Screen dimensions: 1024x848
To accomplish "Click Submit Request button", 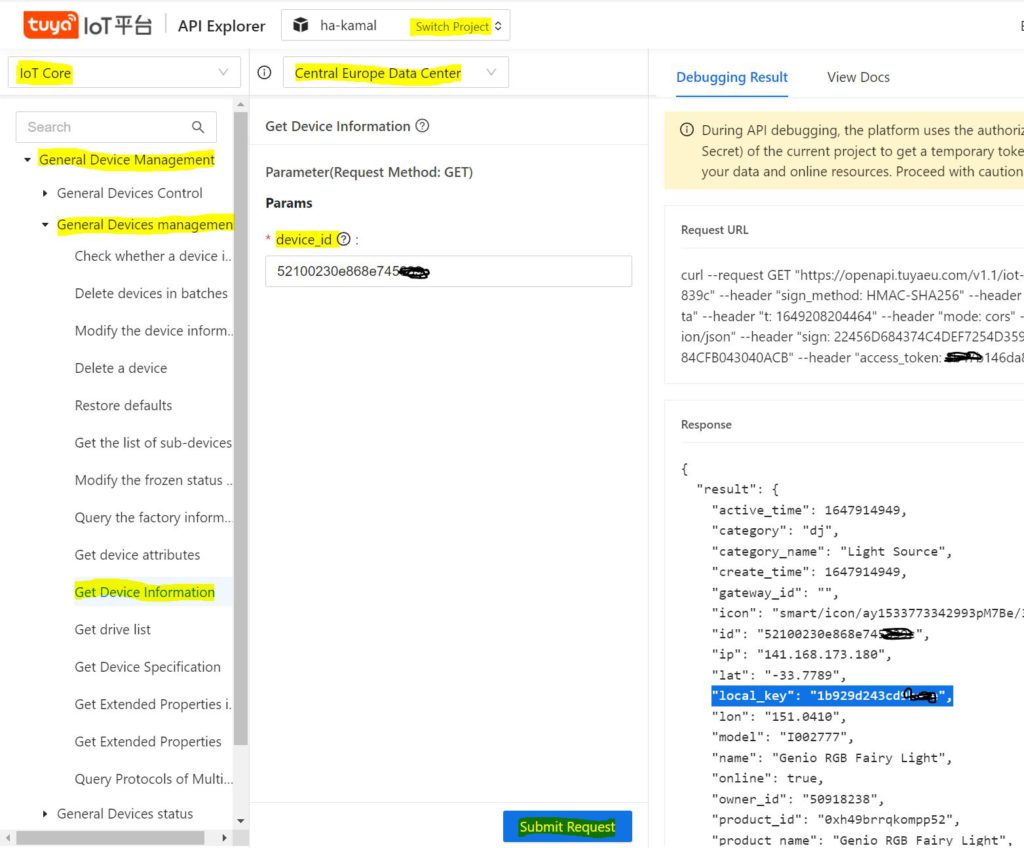I will tap(567, 826).
